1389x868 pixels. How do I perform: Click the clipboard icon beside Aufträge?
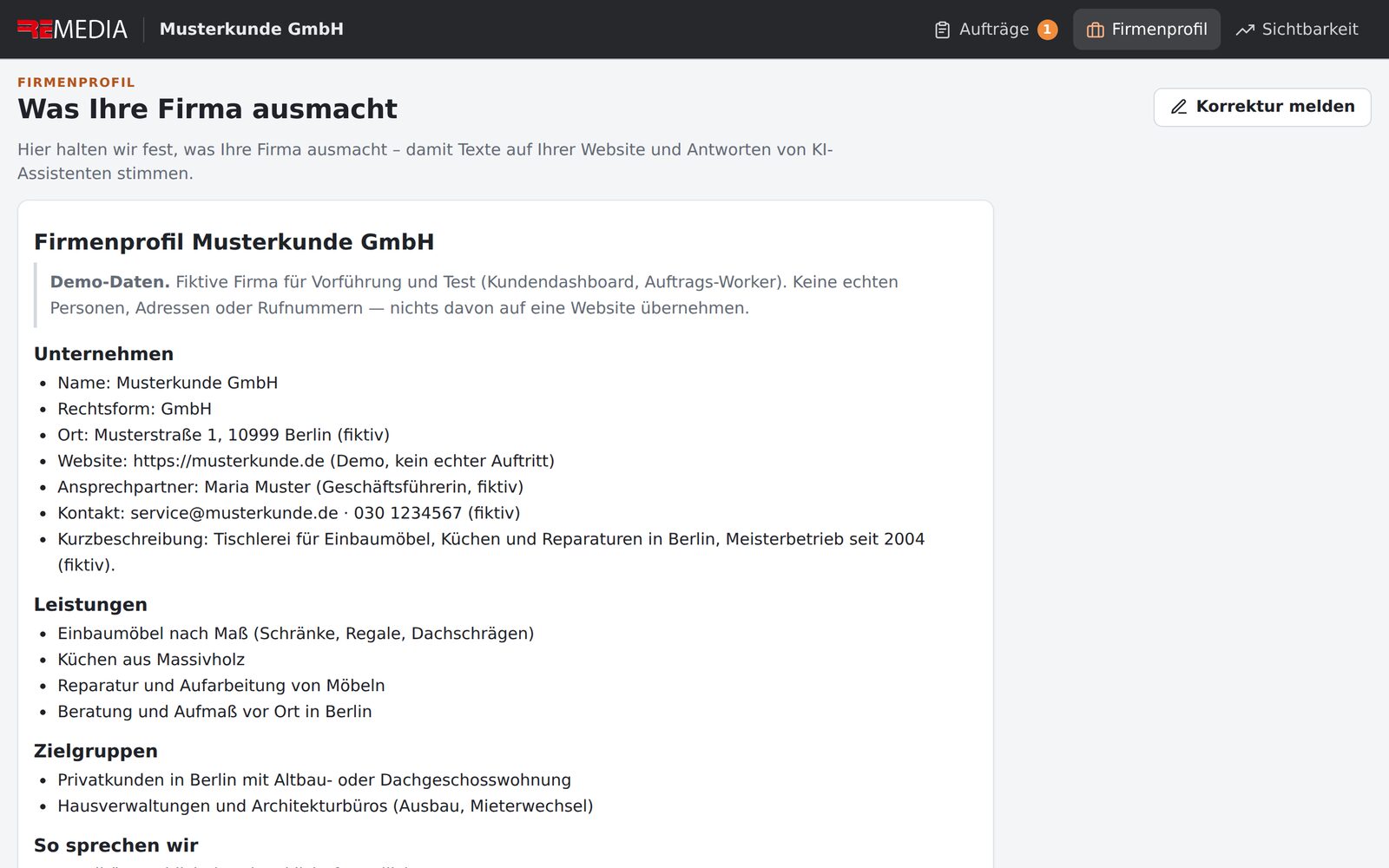[x=942, y=30]
